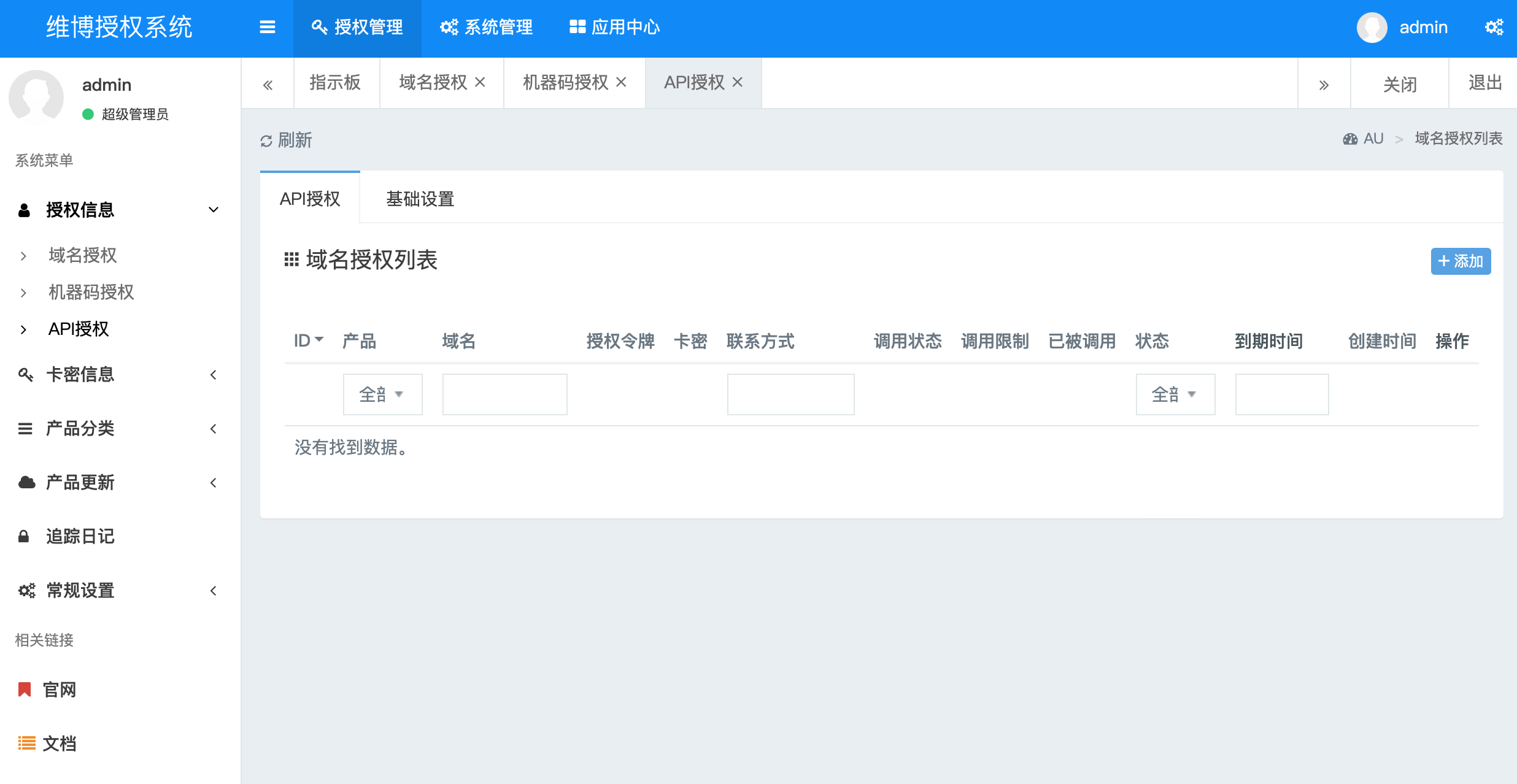Click the 域名 filter input field
Screen dimensions: 1517x784
pos(504,394)
